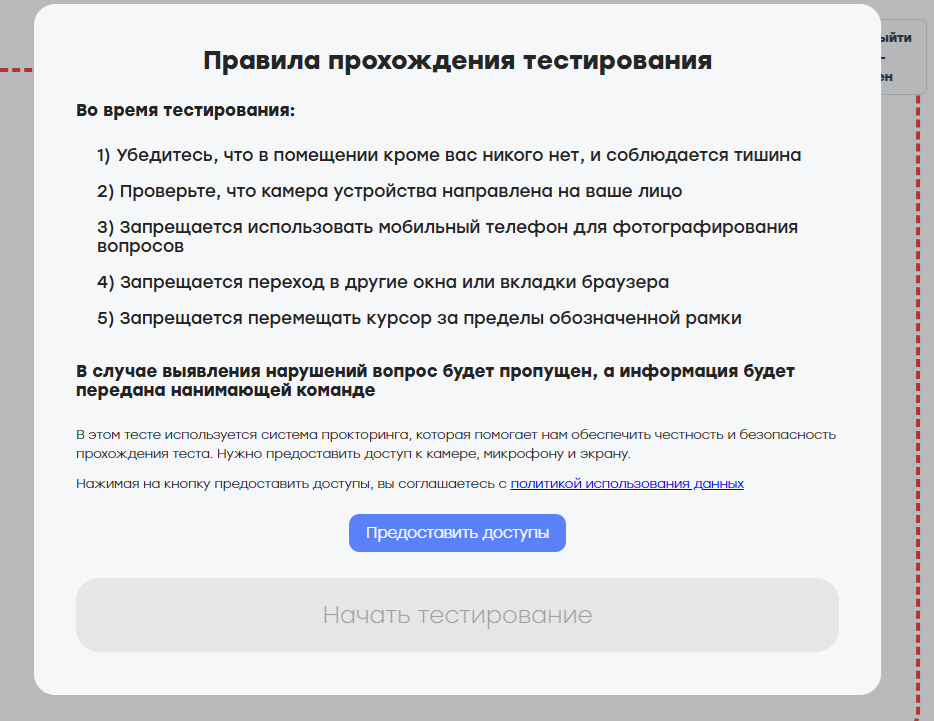Click the dimmed backdrop below the dialog
934x721 pixels.
pos(457,708)
